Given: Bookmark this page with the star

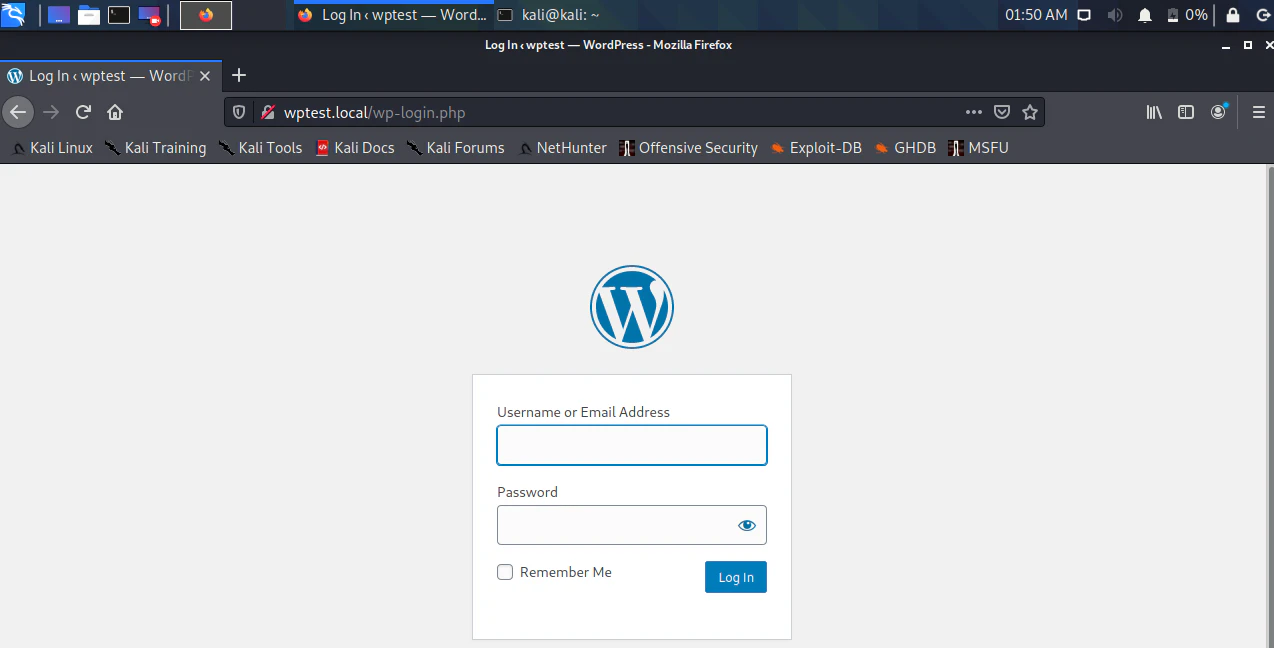Looking at the screenshot, I should [x=1030, y=113].
